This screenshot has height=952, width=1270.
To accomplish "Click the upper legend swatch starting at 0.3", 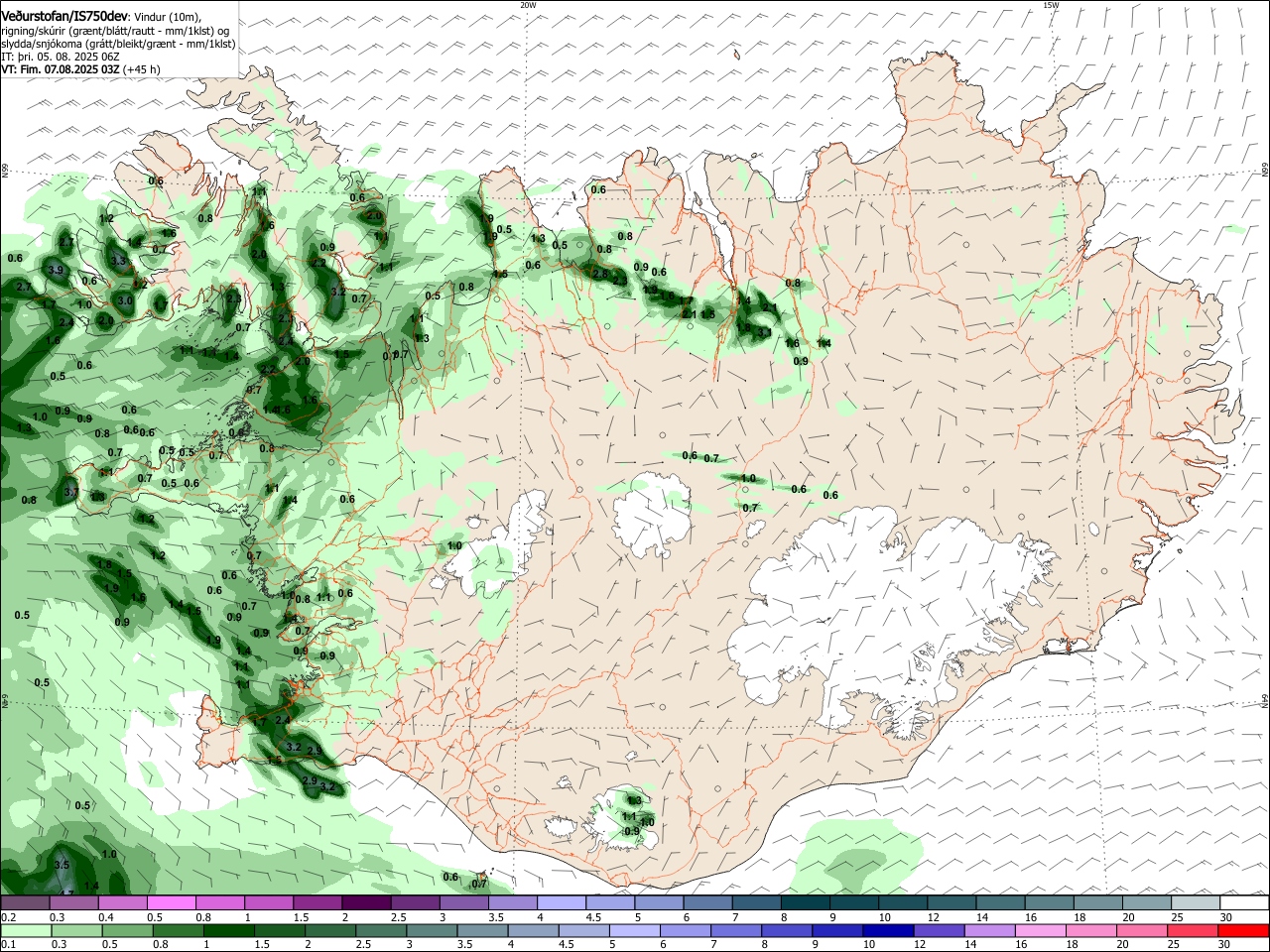I will pos(73,903).
